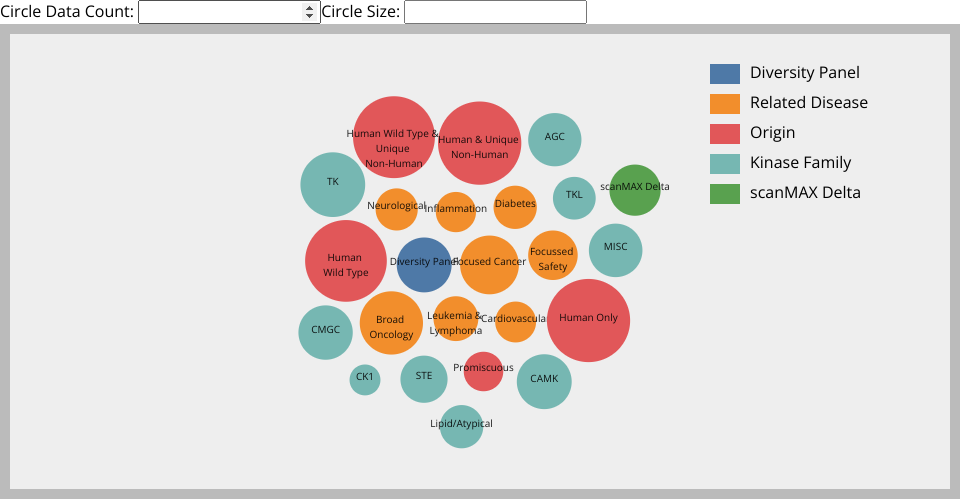Click the orange Related Disease legend swatch

point(725,103)
